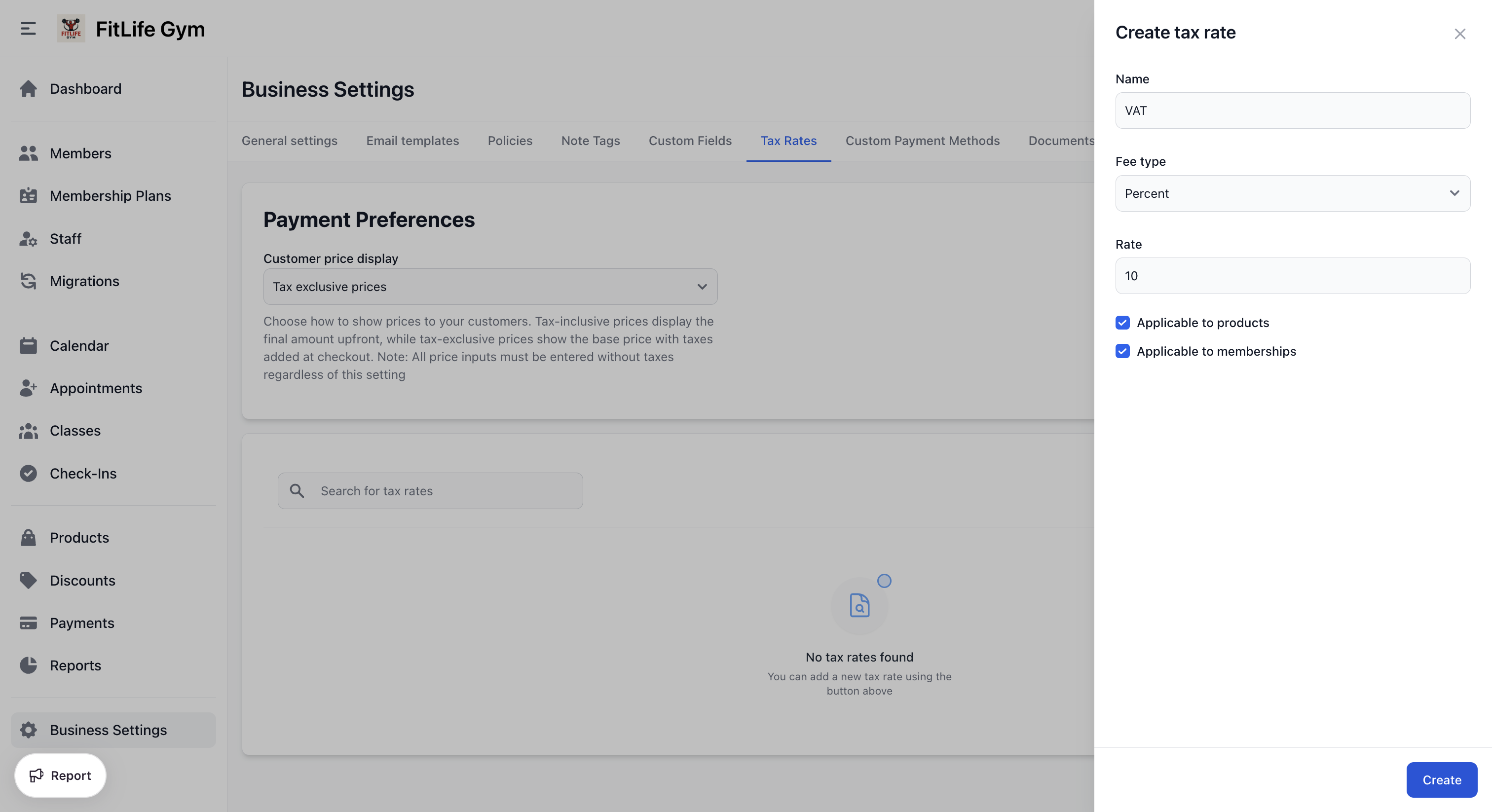Viewport: 1492px width, 812px height.
Task: Expand the Fee type Percent dropdown
Action: click(x=1292, y=193)
